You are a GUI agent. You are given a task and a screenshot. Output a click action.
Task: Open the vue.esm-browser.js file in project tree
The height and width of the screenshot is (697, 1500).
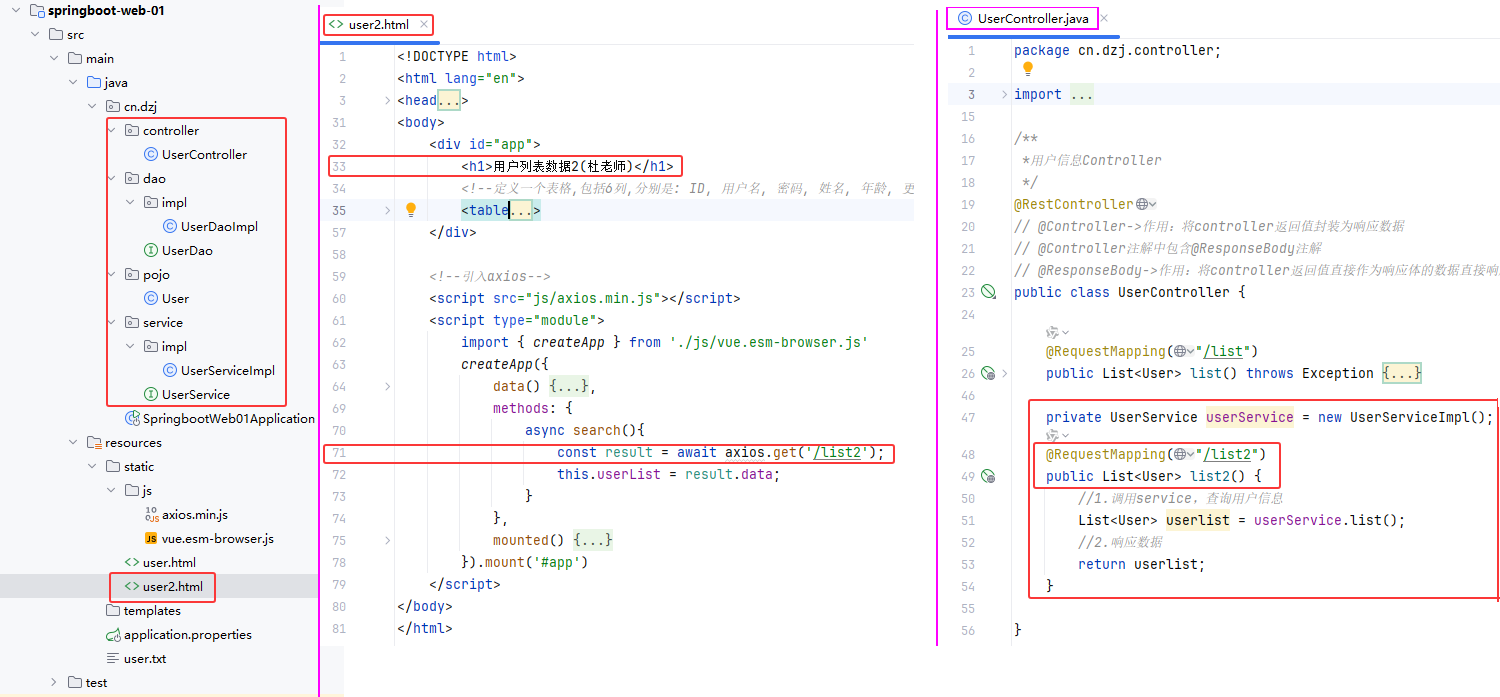click(x=217, y=538)
